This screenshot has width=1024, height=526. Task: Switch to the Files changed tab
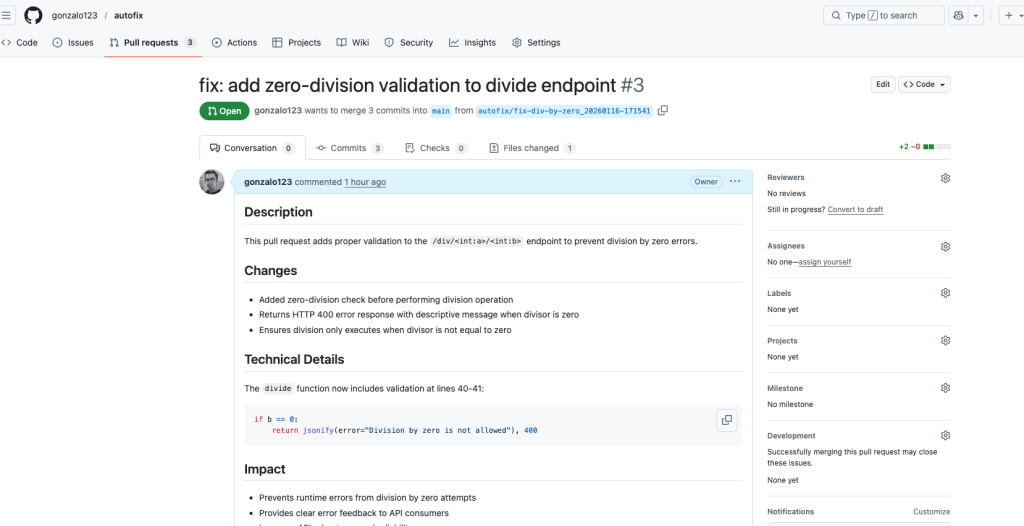click(531, 148)
